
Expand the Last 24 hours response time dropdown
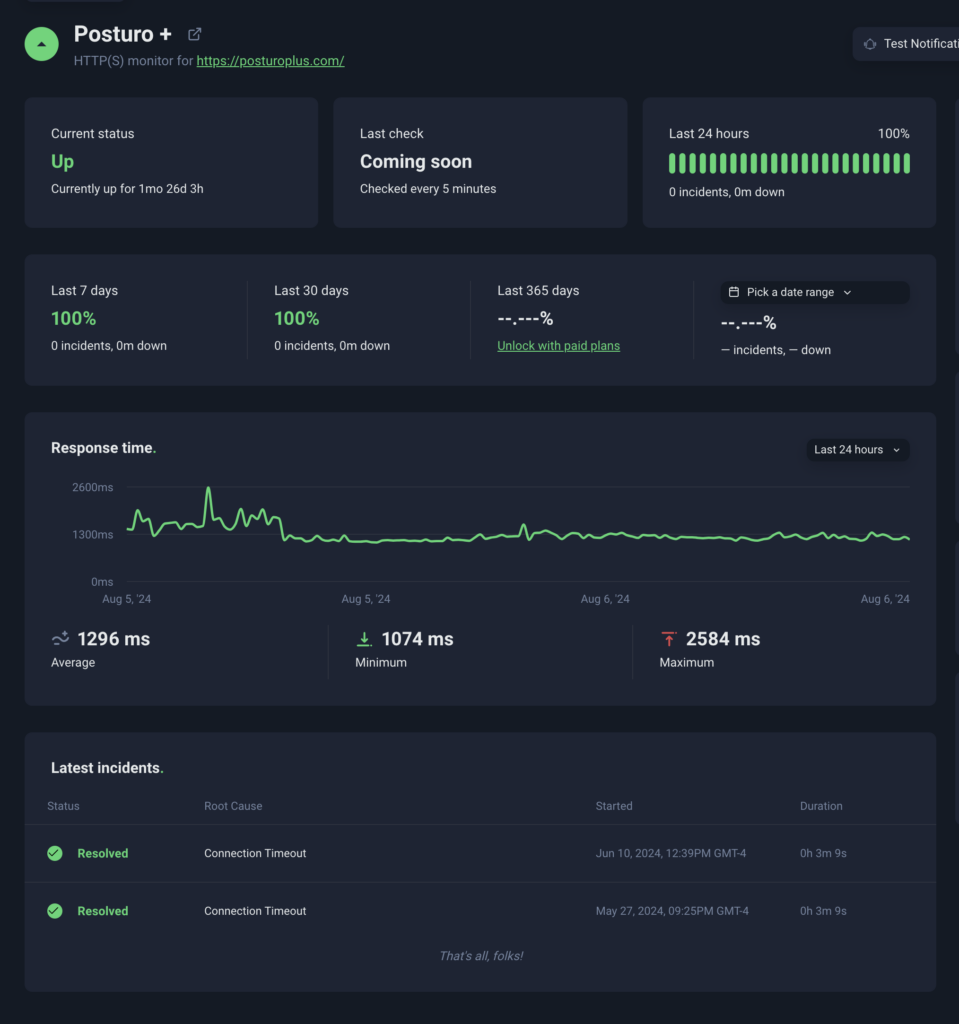coord(857,450)
